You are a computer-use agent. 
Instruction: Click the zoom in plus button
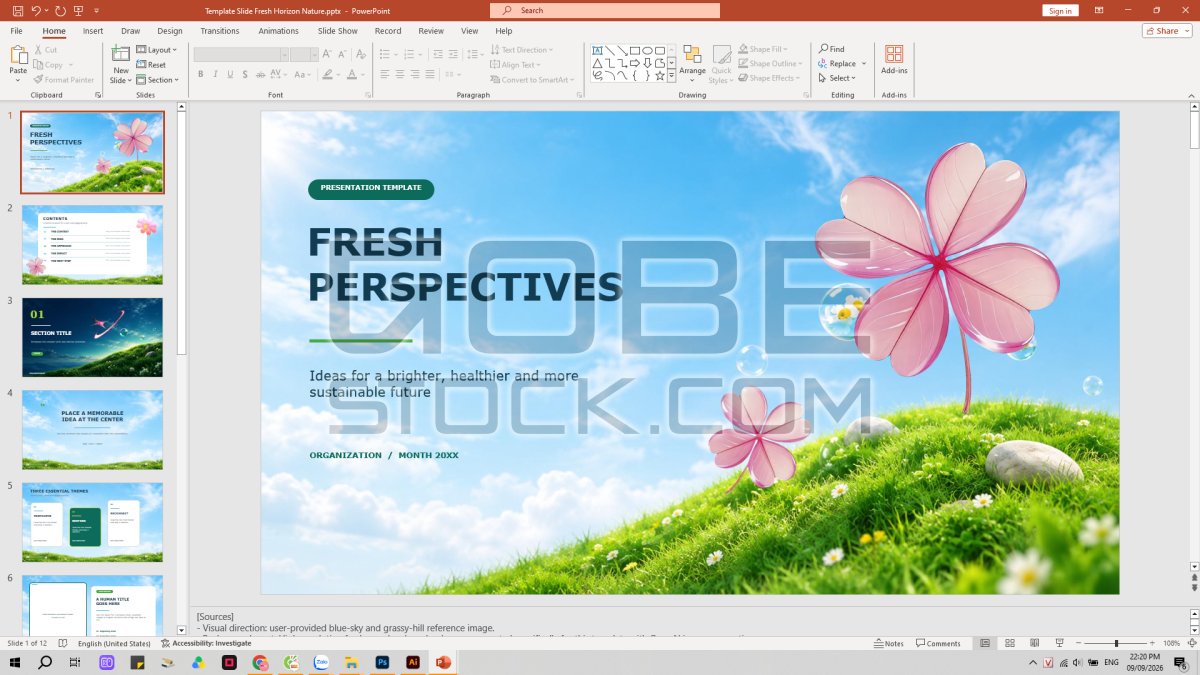coord(1153,643)
